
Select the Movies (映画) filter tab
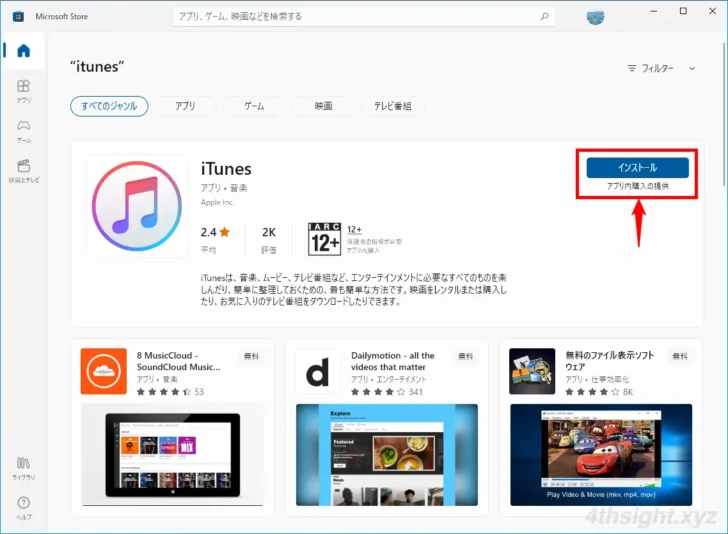tap(324, 106)
